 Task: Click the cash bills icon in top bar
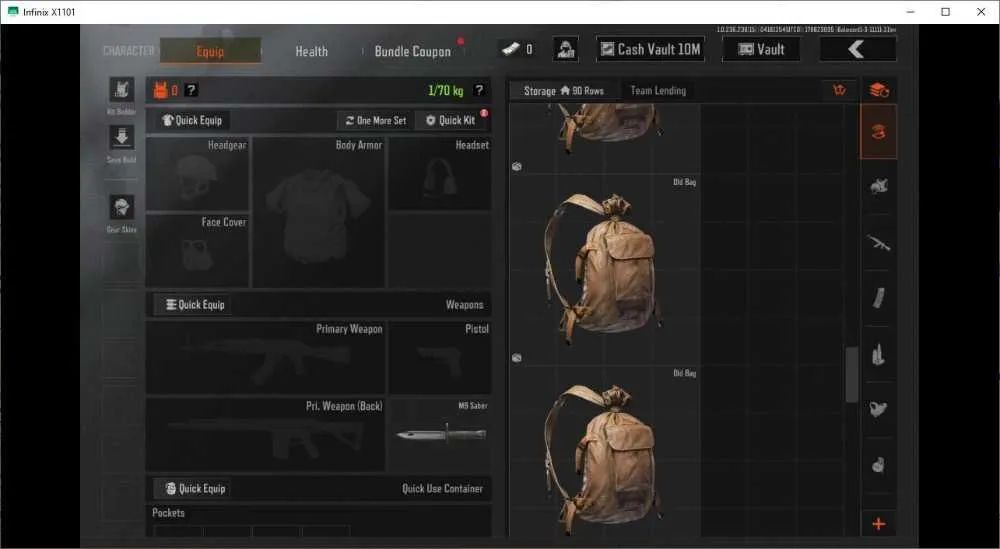[x=511, y=49]
